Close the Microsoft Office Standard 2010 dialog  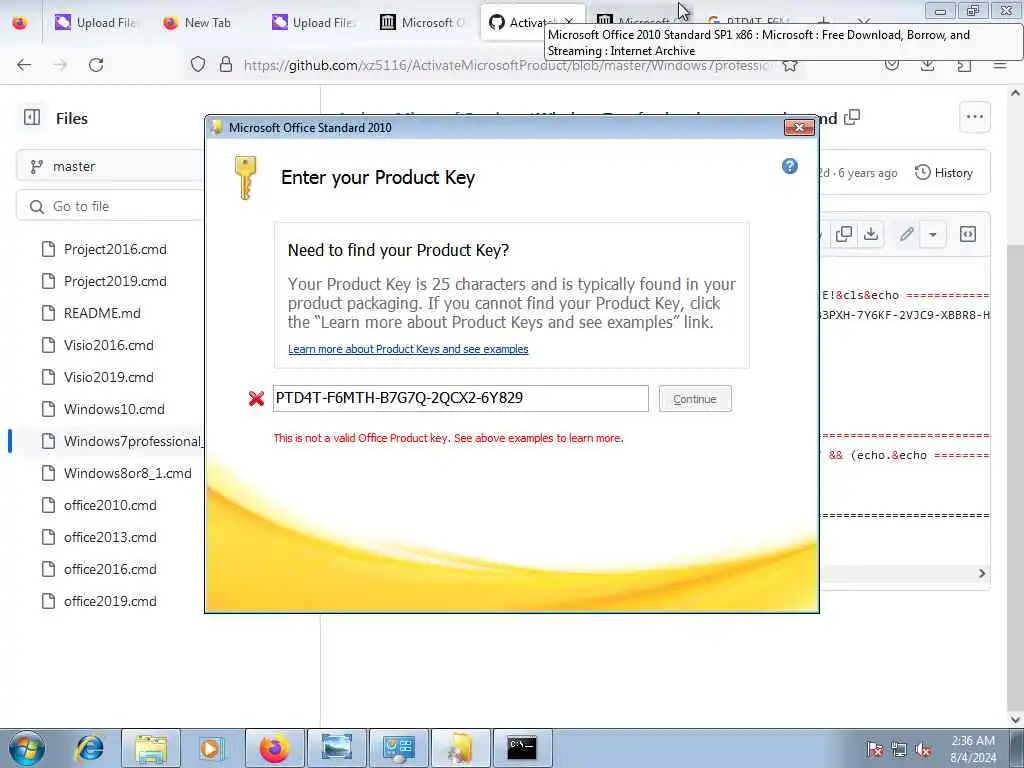click(x=799, y=127)
